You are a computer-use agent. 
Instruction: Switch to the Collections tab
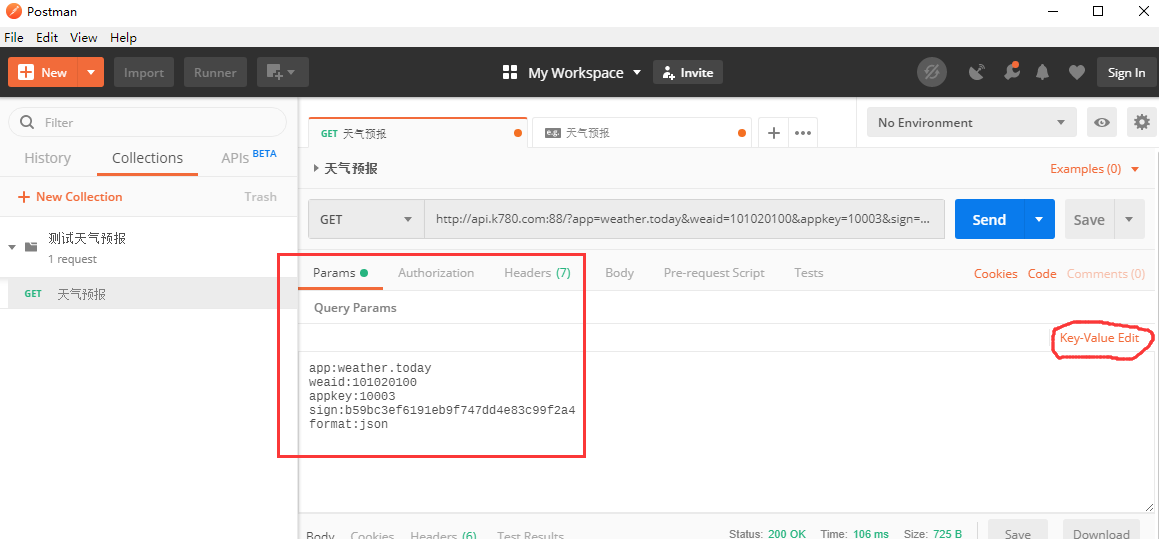[147, 157]
